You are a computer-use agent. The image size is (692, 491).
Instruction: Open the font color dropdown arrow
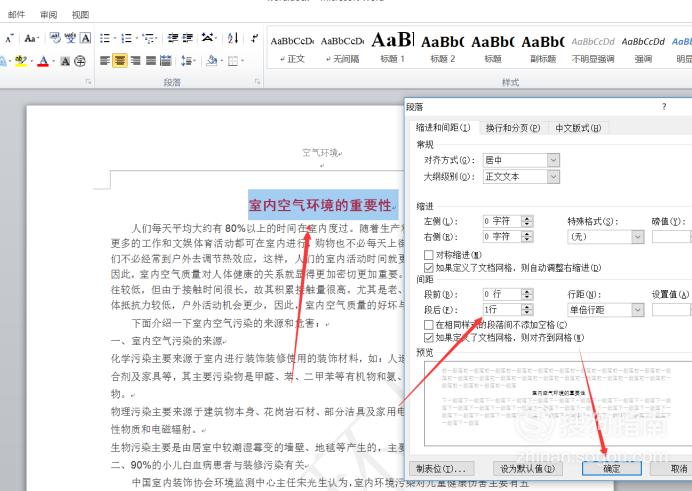[x=53, y=61]
